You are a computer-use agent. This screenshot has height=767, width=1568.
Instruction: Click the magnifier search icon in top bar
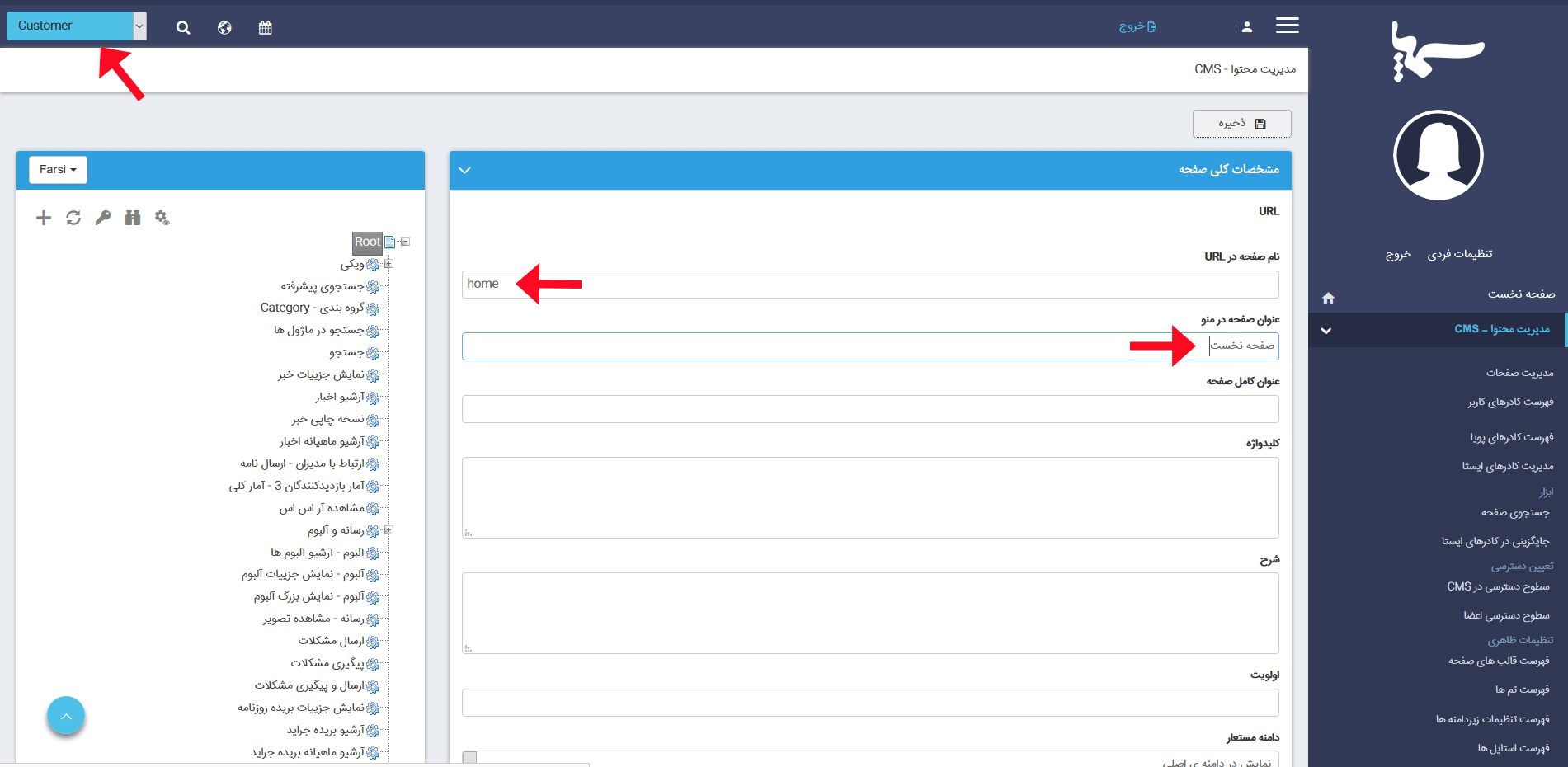183,28
